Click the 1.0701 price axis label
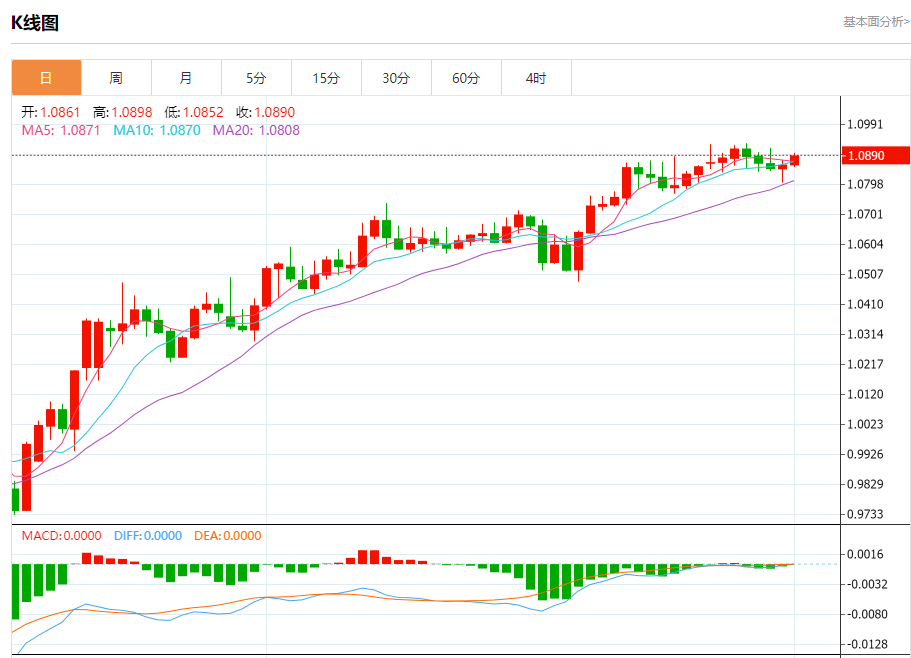This screenshot has width=911, height=658. point(865,214)
